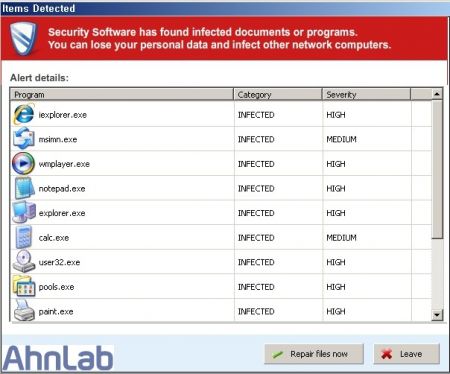Click the scrollbar up arrow
Viewport: 450px width, 374px height.
437,94
